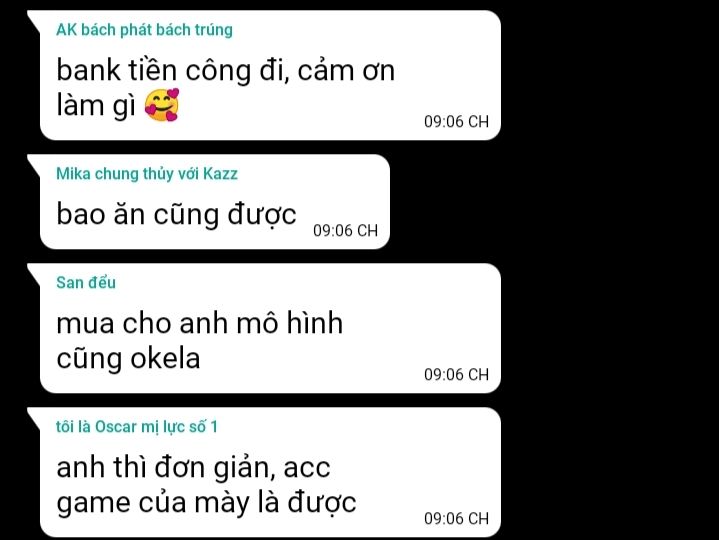Click the tail of San đểu's bubble

click(34, 271)
